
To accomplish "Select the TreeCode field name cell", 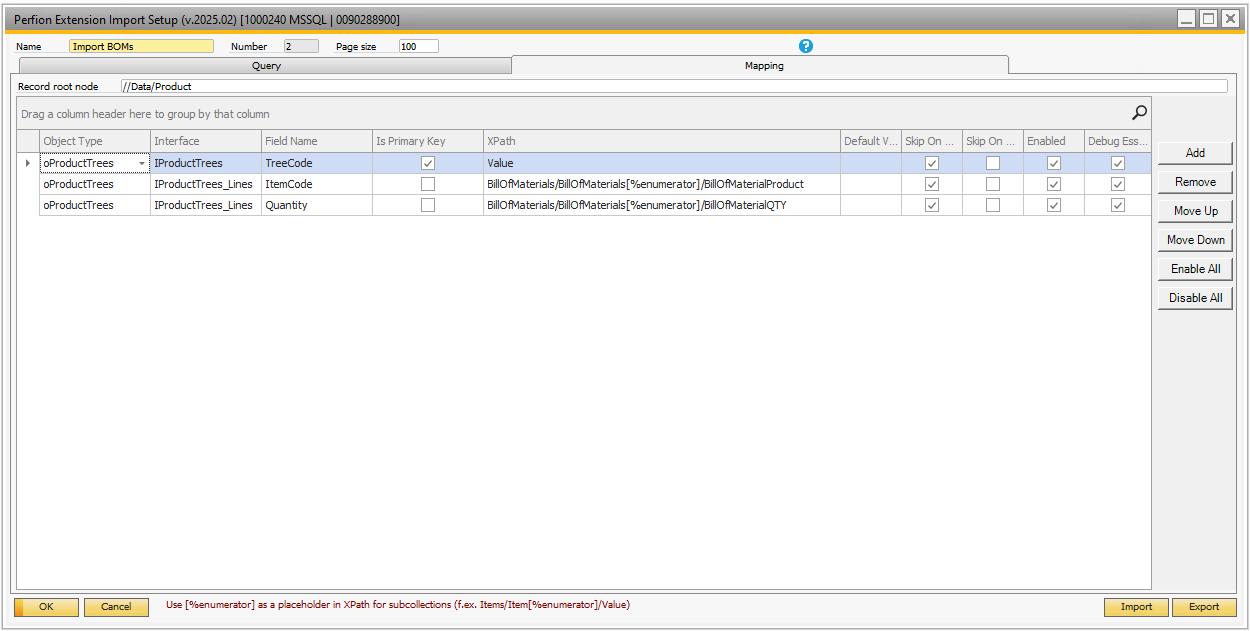I will 317,163.
